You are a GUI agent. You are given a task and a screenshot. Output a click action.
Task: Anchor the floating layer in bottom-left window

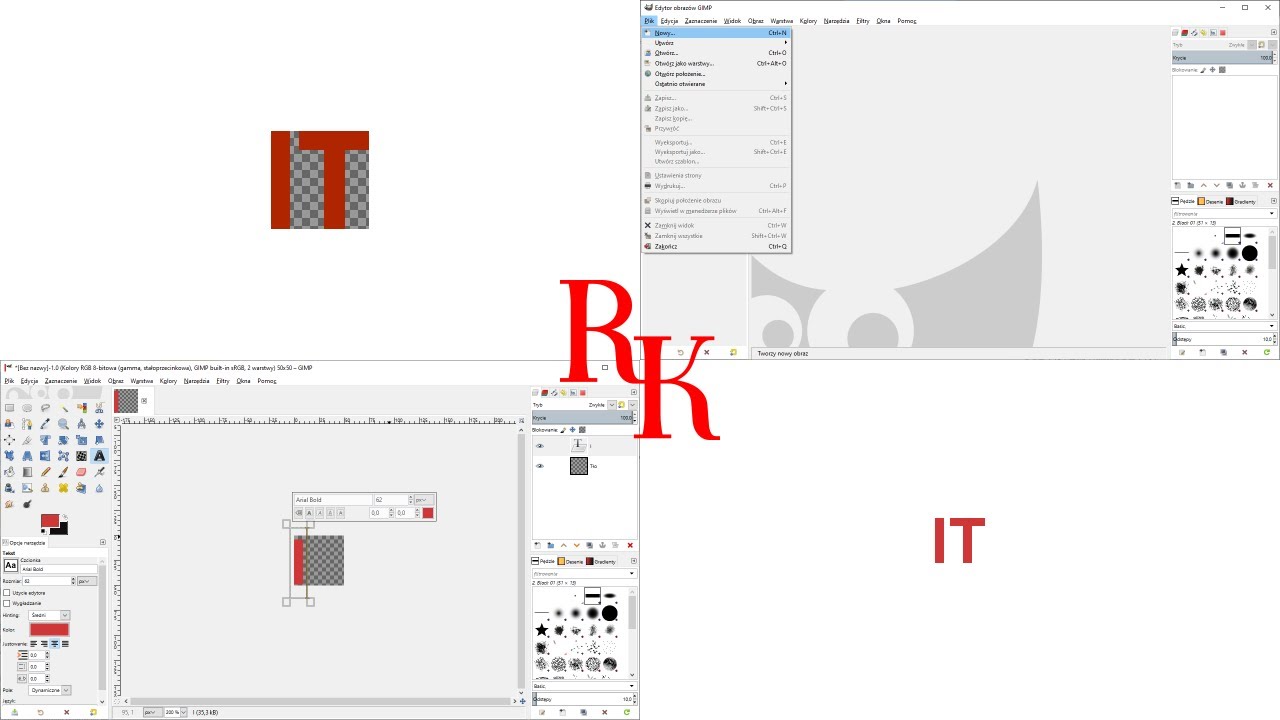tap(602, 545)
